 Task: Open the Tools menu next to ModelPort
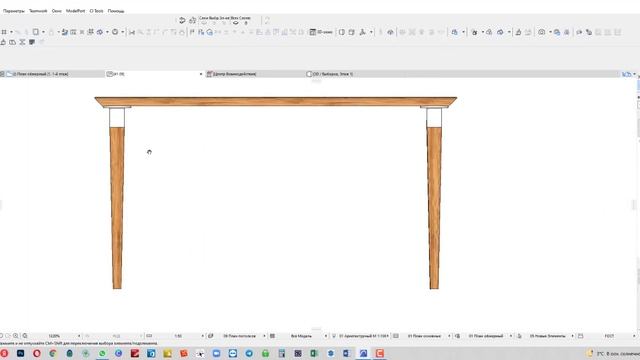tap(96, 11)
